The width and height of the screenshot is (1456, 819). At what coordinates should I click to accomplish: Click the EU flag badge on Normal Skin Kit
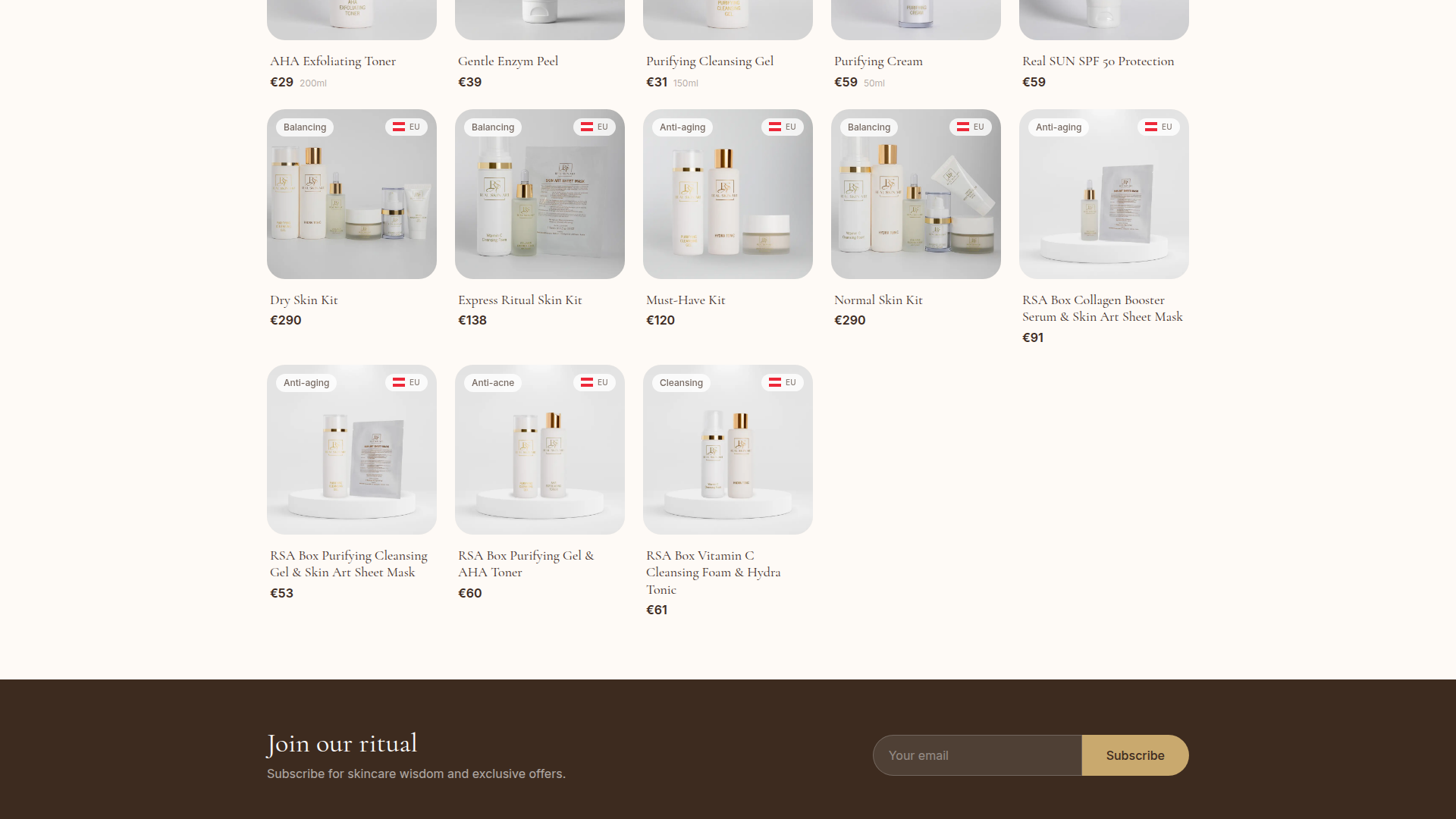[x=970, y=127]
